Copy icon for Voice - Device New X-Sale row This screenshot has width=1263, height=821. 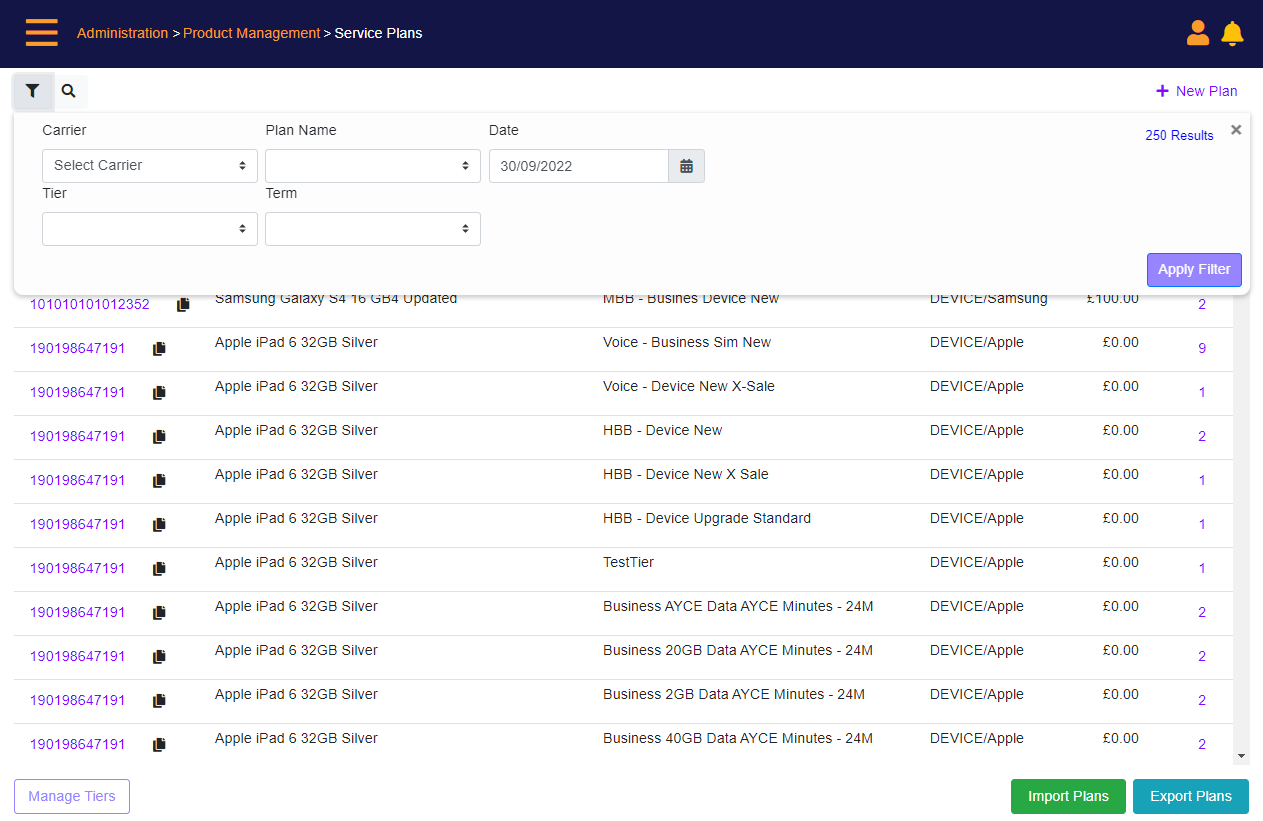point(159,393)
